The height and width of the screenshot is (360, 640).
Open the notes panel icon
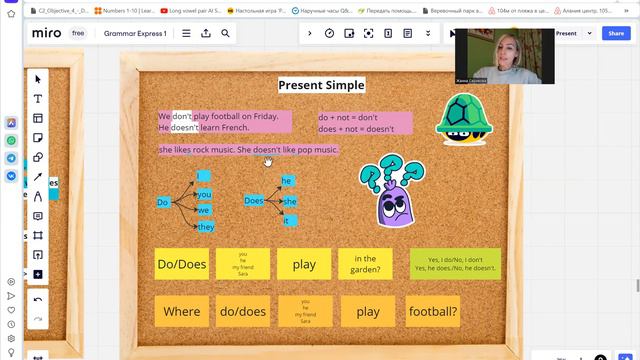(408, 33)
